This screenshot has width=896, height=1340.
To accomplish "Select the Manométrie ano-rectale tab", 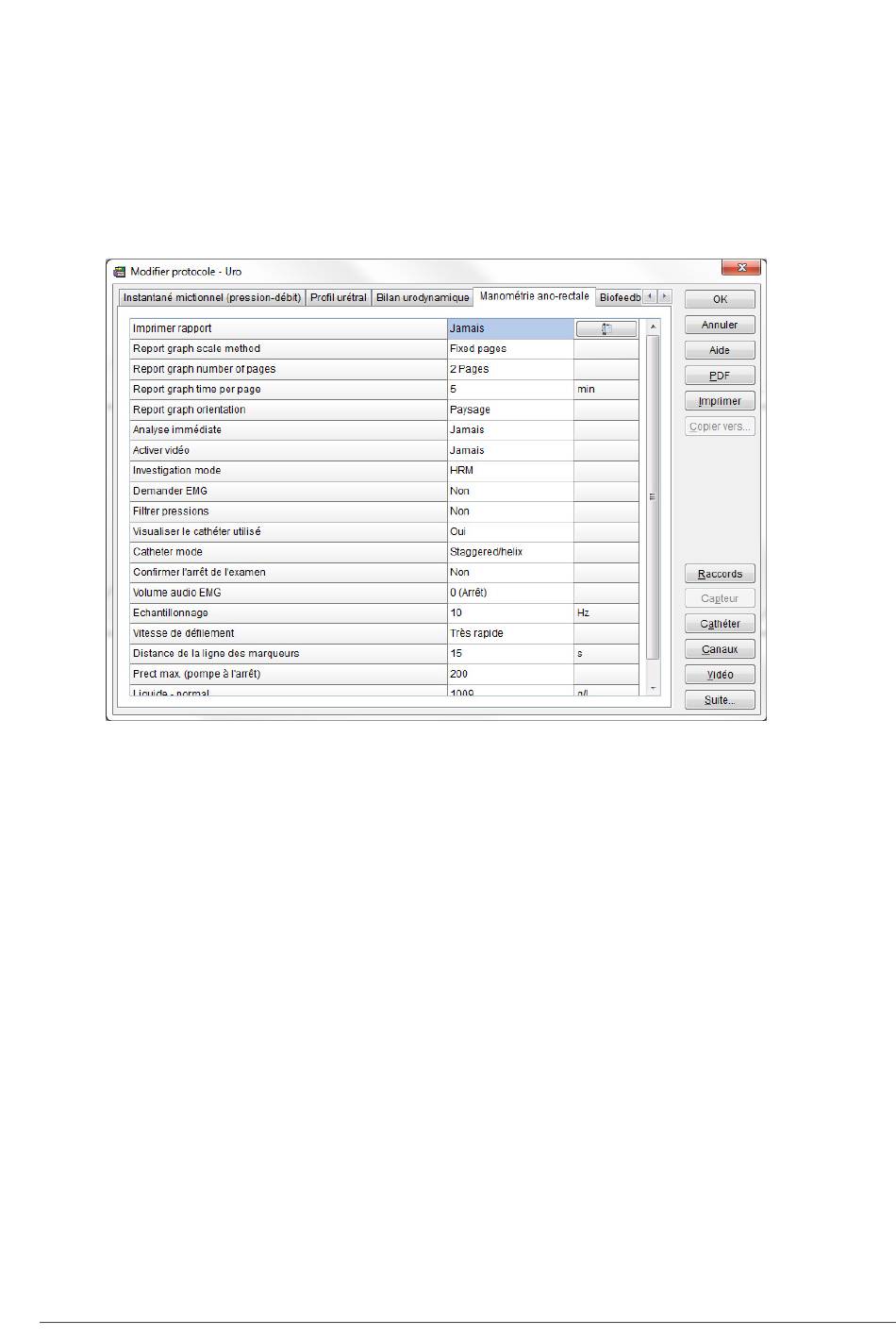I will click(535, 296).
